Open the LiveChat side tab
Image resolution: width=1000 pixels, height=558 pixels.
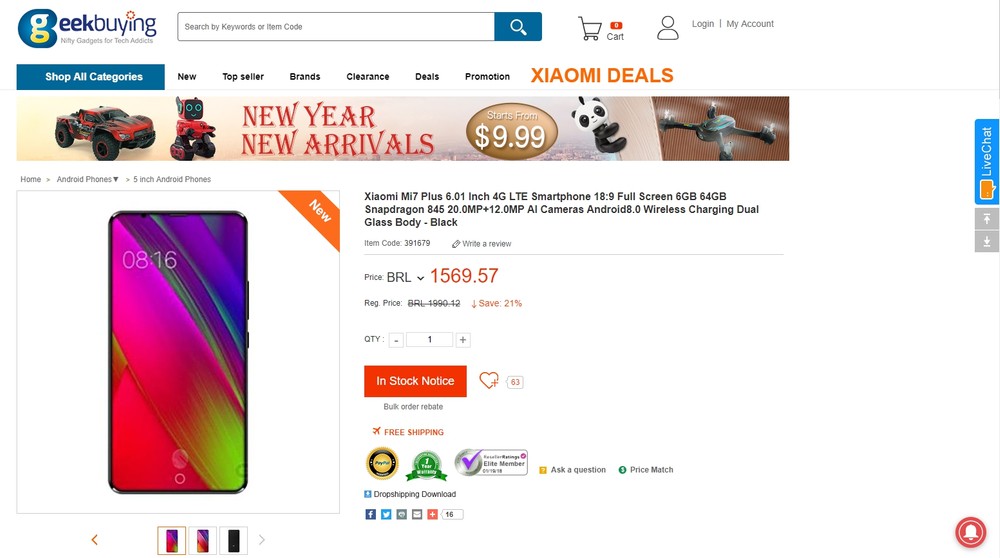click(x=986, y=161)
